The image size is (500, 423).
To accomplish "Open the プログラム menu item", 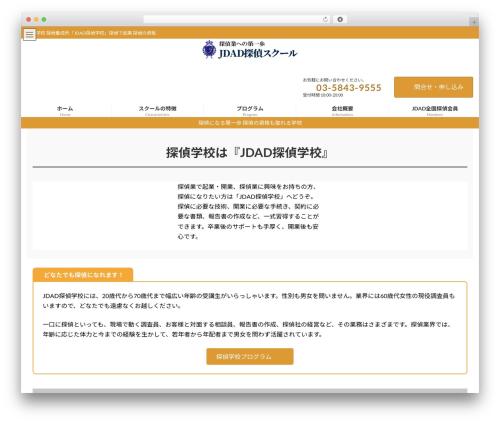I will (x=250, y=110).
